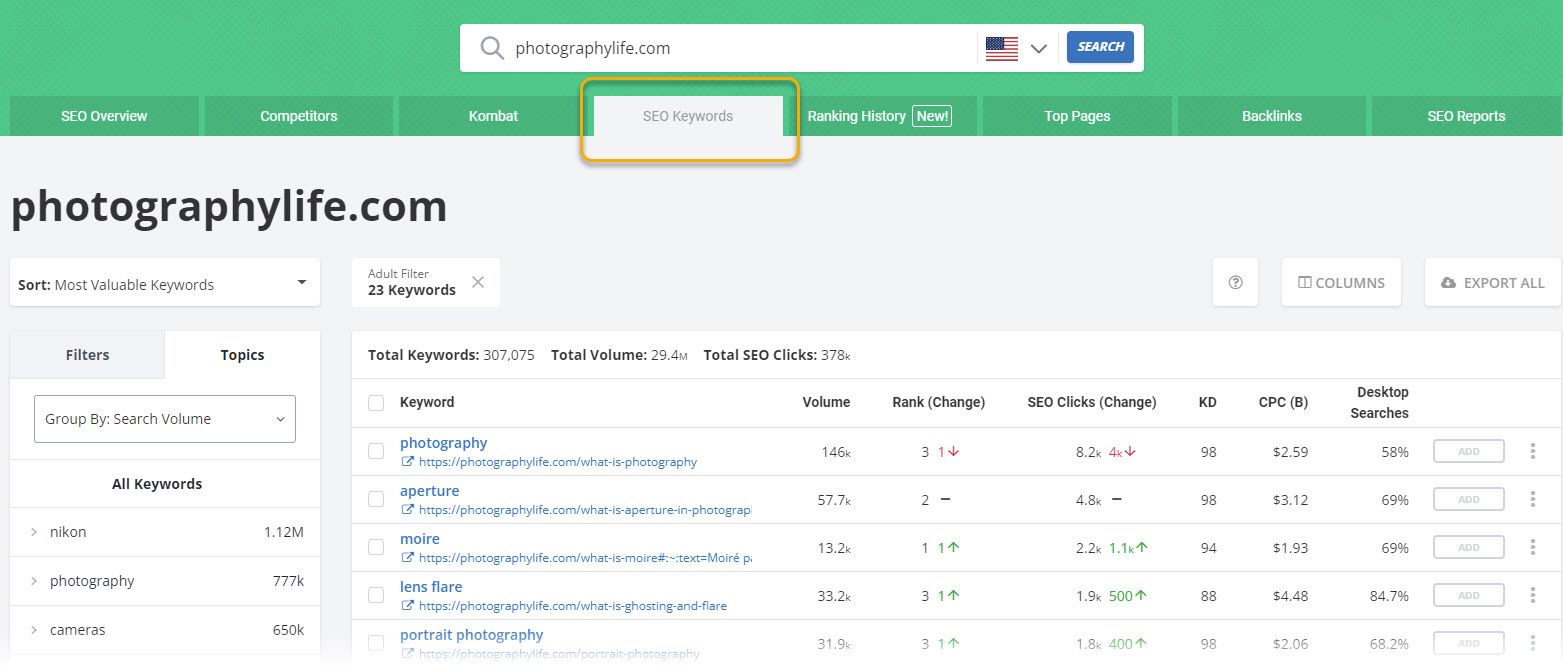Check the photography keyword checkbox
The height and width of the screenshot is (666, 1563).
point(376,451)
